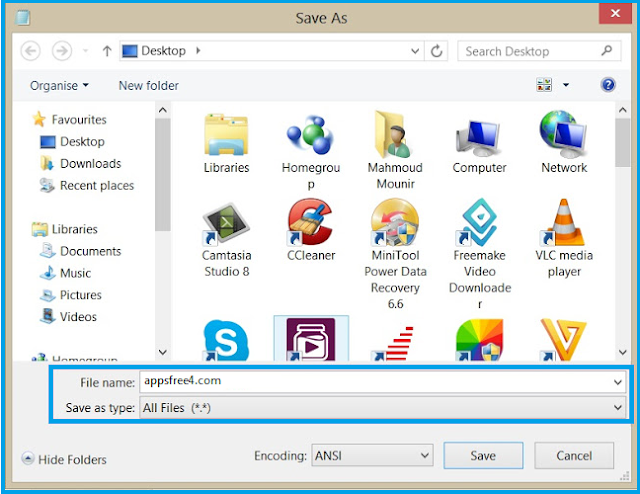Viewport: 640px width, 494px height.
Task: Click the Cancel button
Action: [574, 455]
